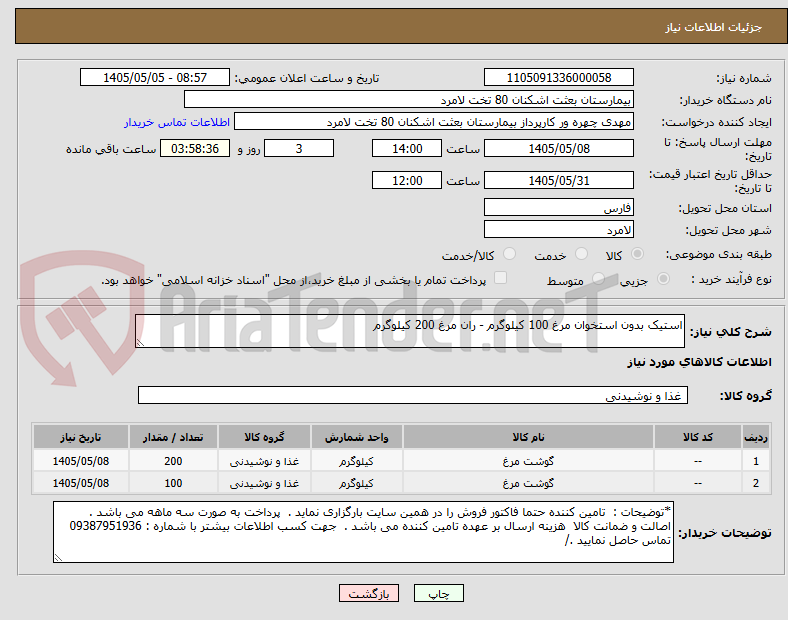This screenshot has height=620, width=788.
Task: Click the requester field مهدی چهره ور
Action: [x=434, y=122]
